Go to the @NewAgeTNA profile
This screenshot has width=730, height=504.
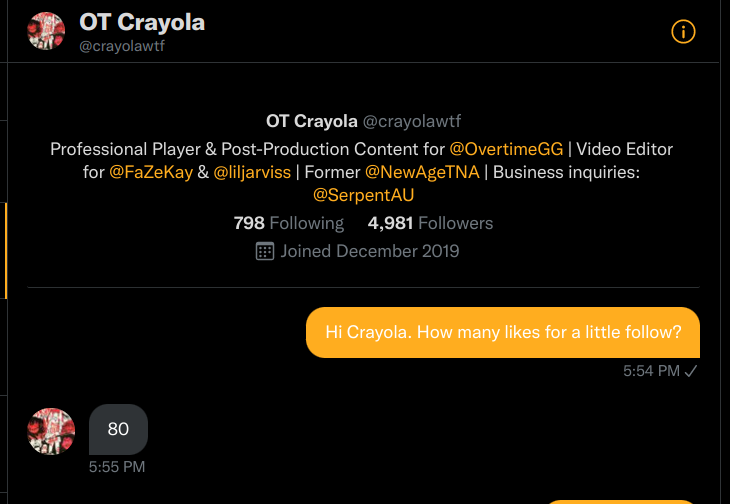pos(422,172)
